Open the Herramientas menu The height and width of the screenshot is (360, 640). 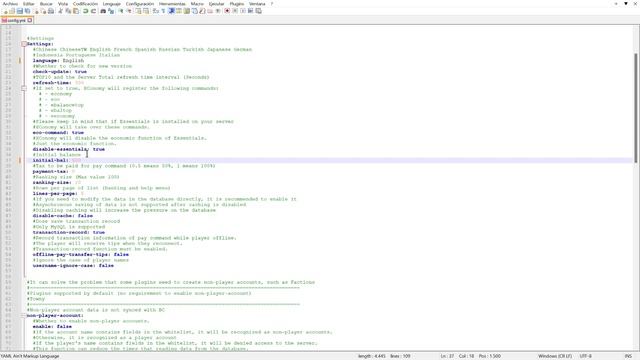(x=172, y=4)
